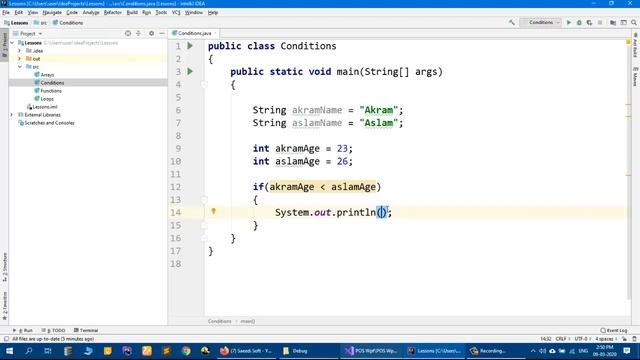Toggle the Favorites tool window side tab

pos(4,306)
